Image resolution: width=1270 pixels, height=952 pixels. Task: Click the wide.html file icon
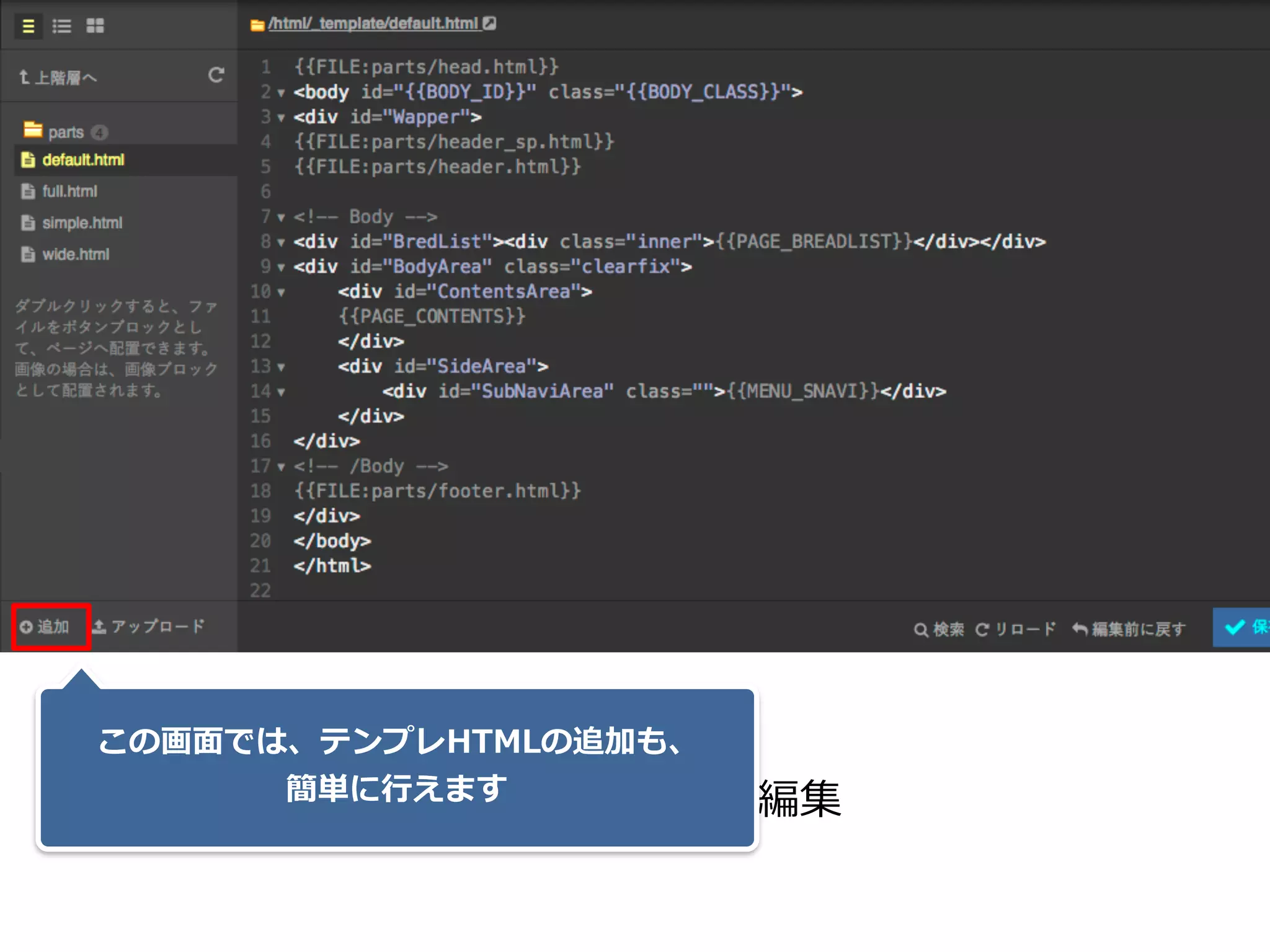[28, 255]
